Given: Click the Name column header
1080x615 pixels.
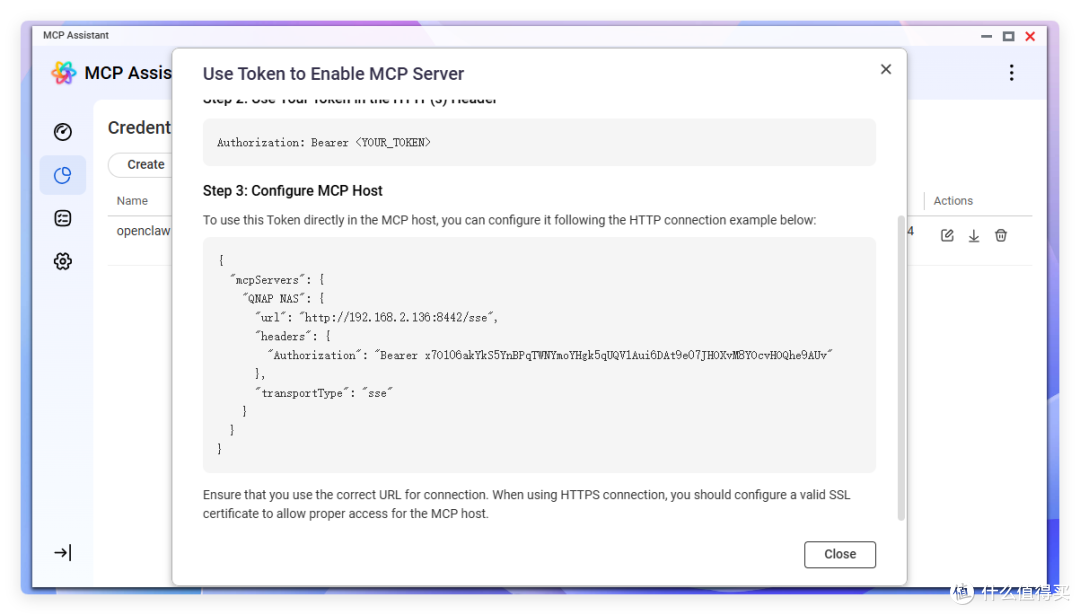Looking at the screenshot, I should click(132, 200).
